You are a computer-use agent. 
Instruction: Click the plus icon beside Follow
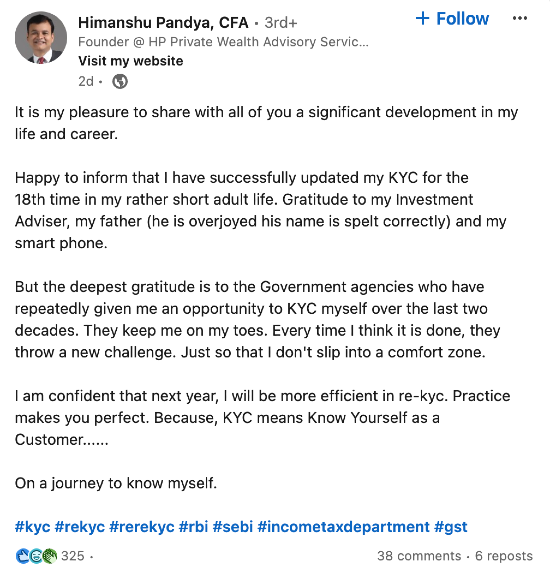coord(422,18)
